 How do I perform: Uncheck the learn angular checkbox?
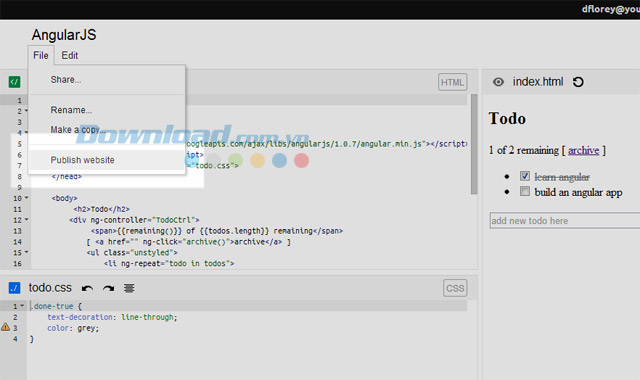coord(525,176)
